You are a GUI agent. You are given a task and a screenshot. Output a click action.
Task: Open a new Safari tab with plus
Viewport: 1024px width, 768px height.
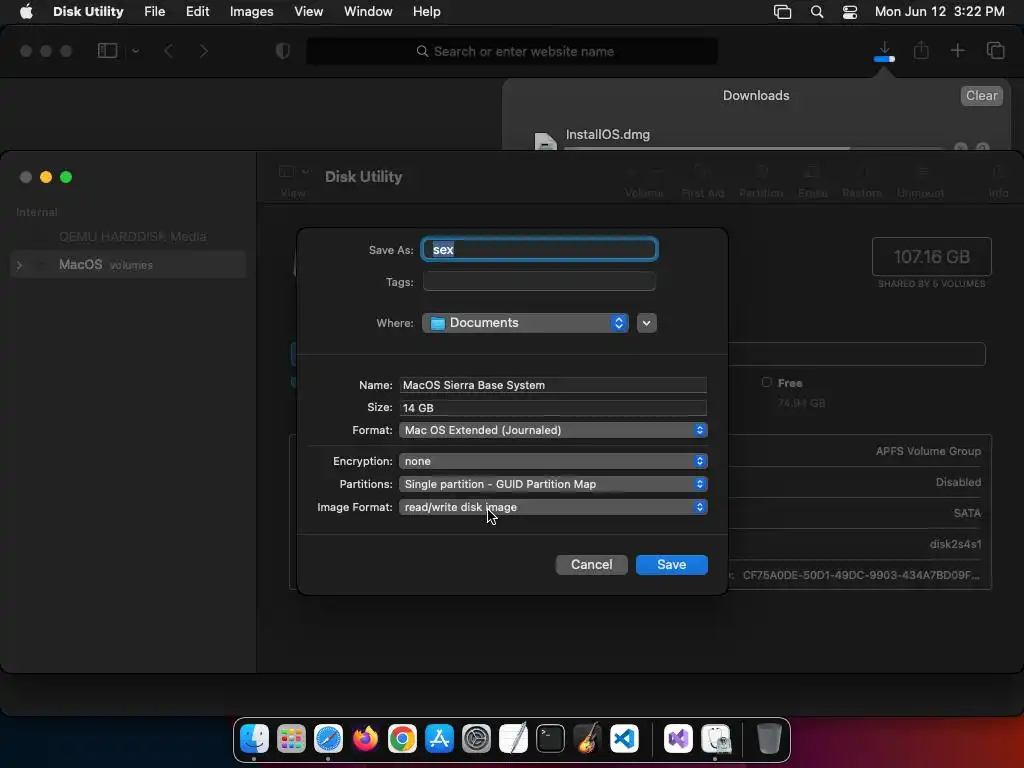coord(957,50)
